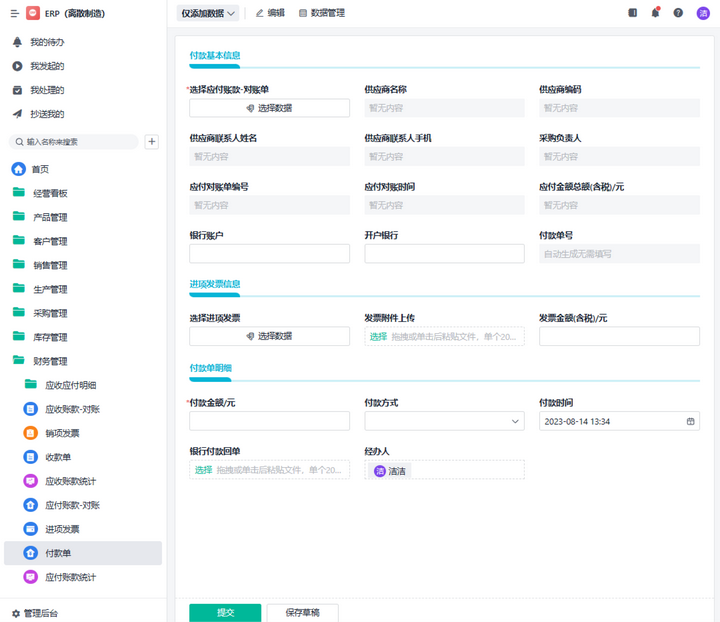Open the 仅添加数据 dropdown
The image size is (720, 622).
pos(208,13)
